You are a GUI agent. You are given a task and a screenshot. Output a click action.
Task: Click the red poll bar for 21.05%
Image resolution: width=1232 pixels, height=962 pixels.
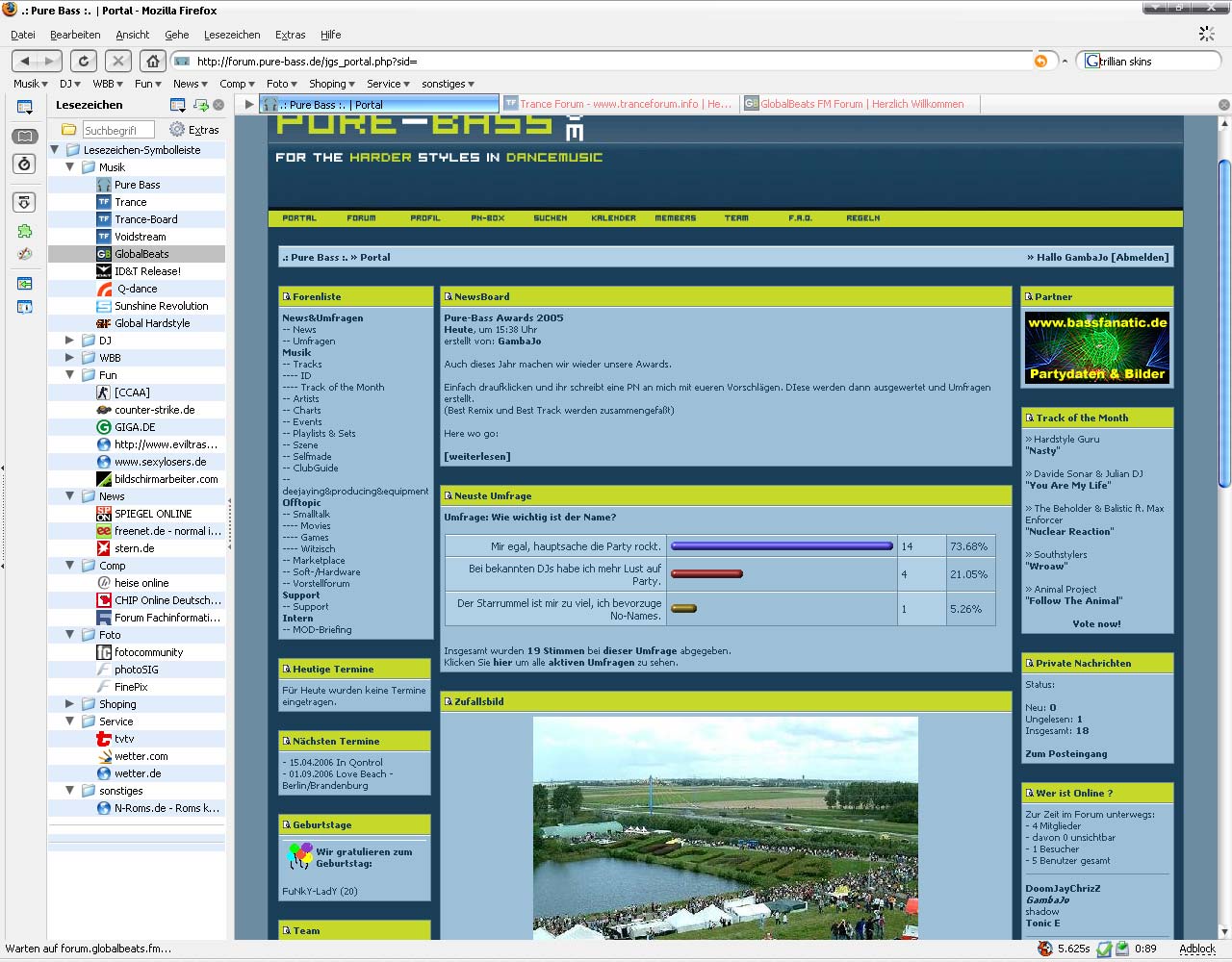(x=706, y=574)
